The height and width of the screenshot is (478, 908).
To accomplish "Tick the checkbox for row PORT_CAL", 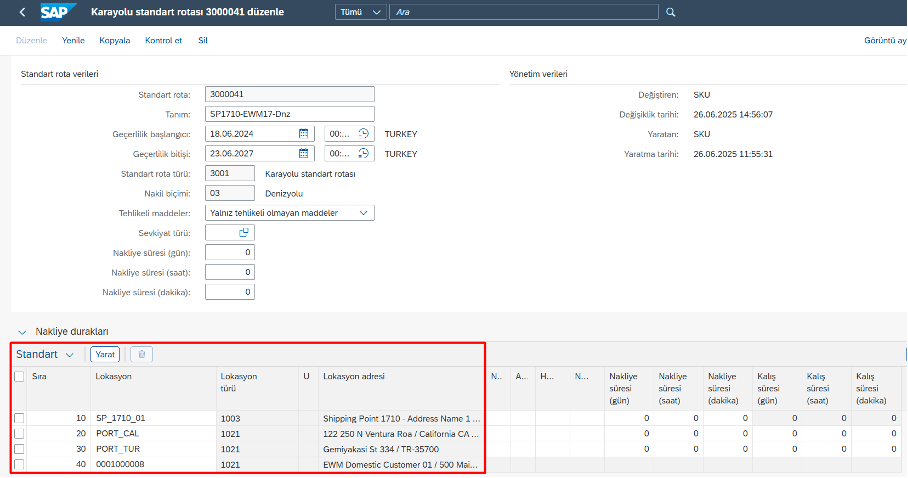I will pos(20,434).
